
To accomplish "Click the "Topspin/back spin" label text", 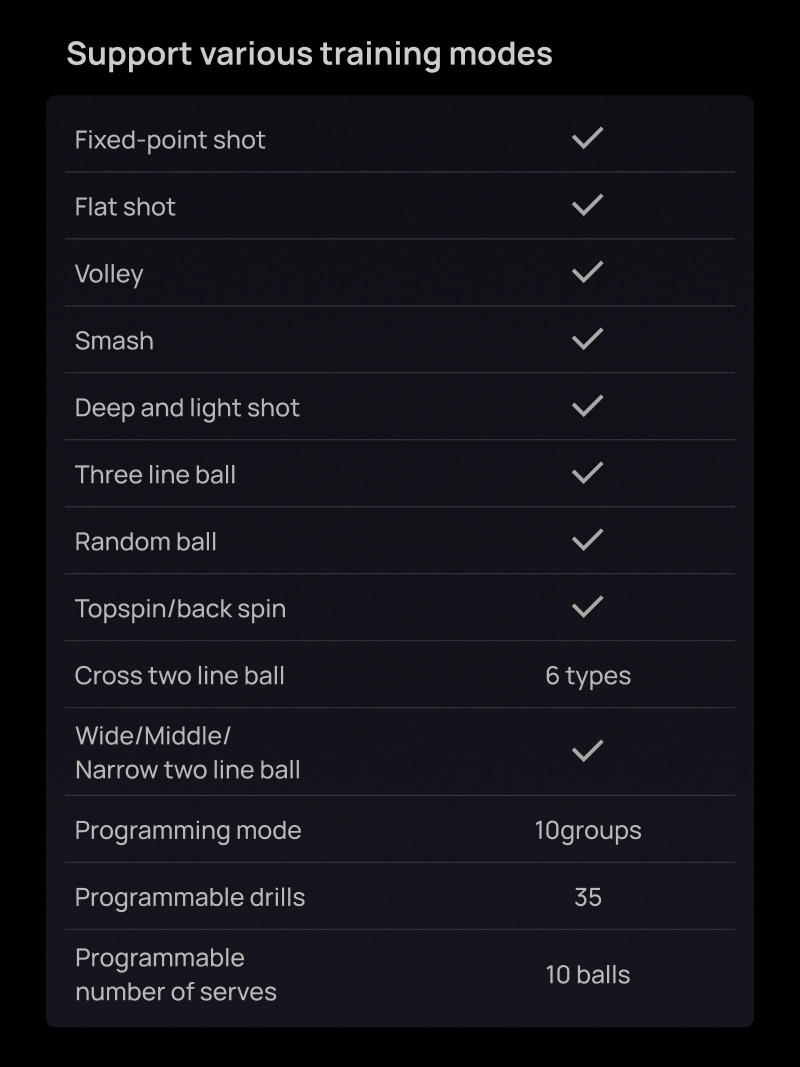I will pyautogui.click(x=180, y=608).
